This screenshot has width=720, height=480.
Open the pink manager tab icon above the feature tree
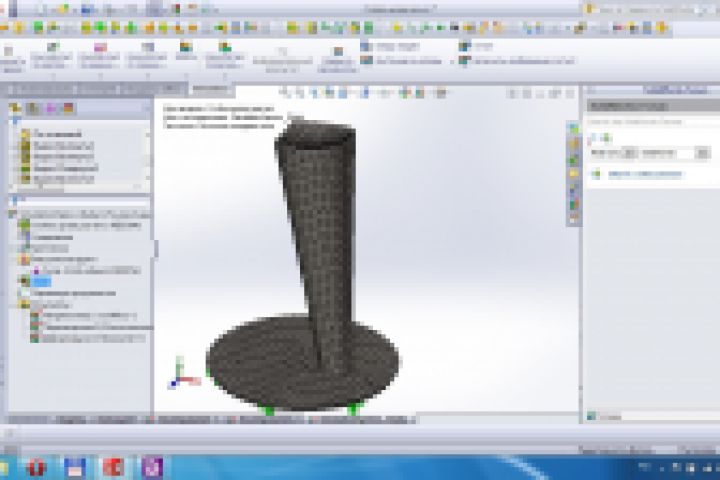pos(51,108)
